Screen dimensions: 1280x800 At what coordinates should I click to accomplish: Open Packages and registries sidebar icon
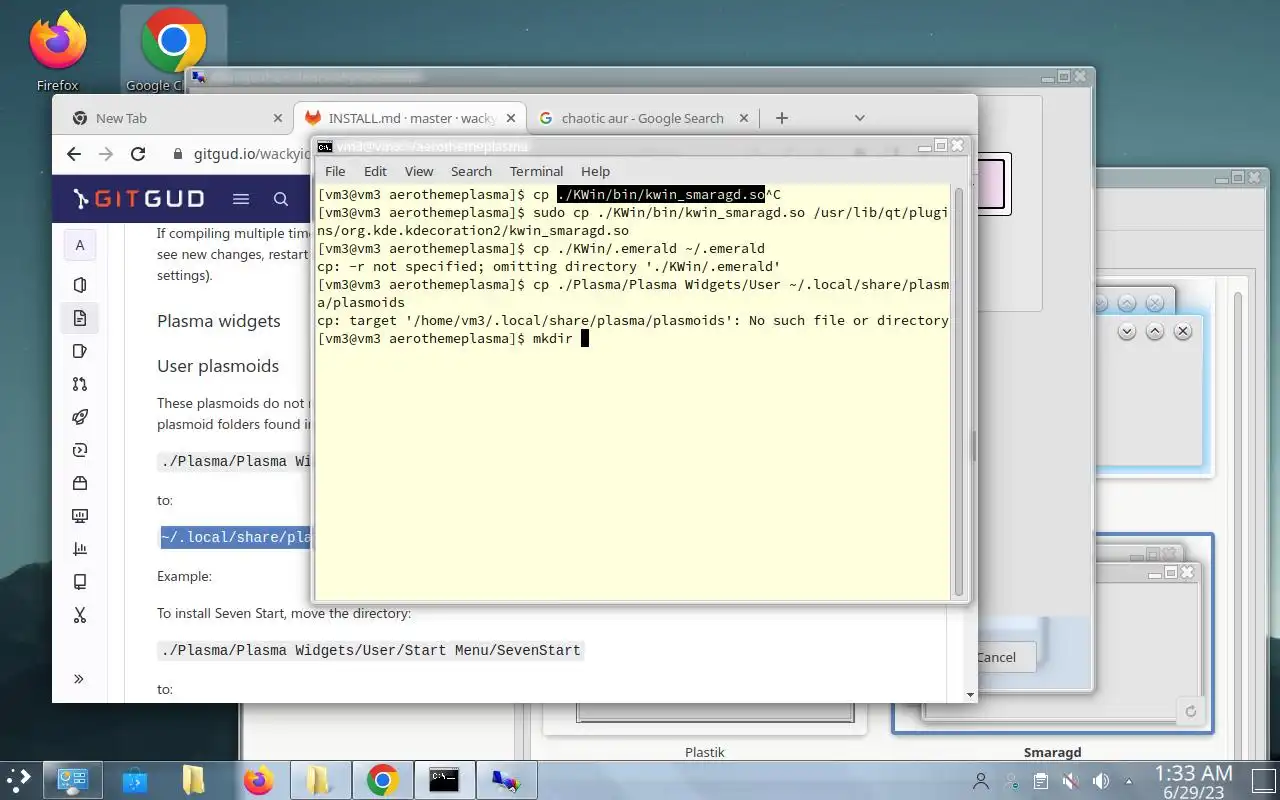click(x=80, y=483)
